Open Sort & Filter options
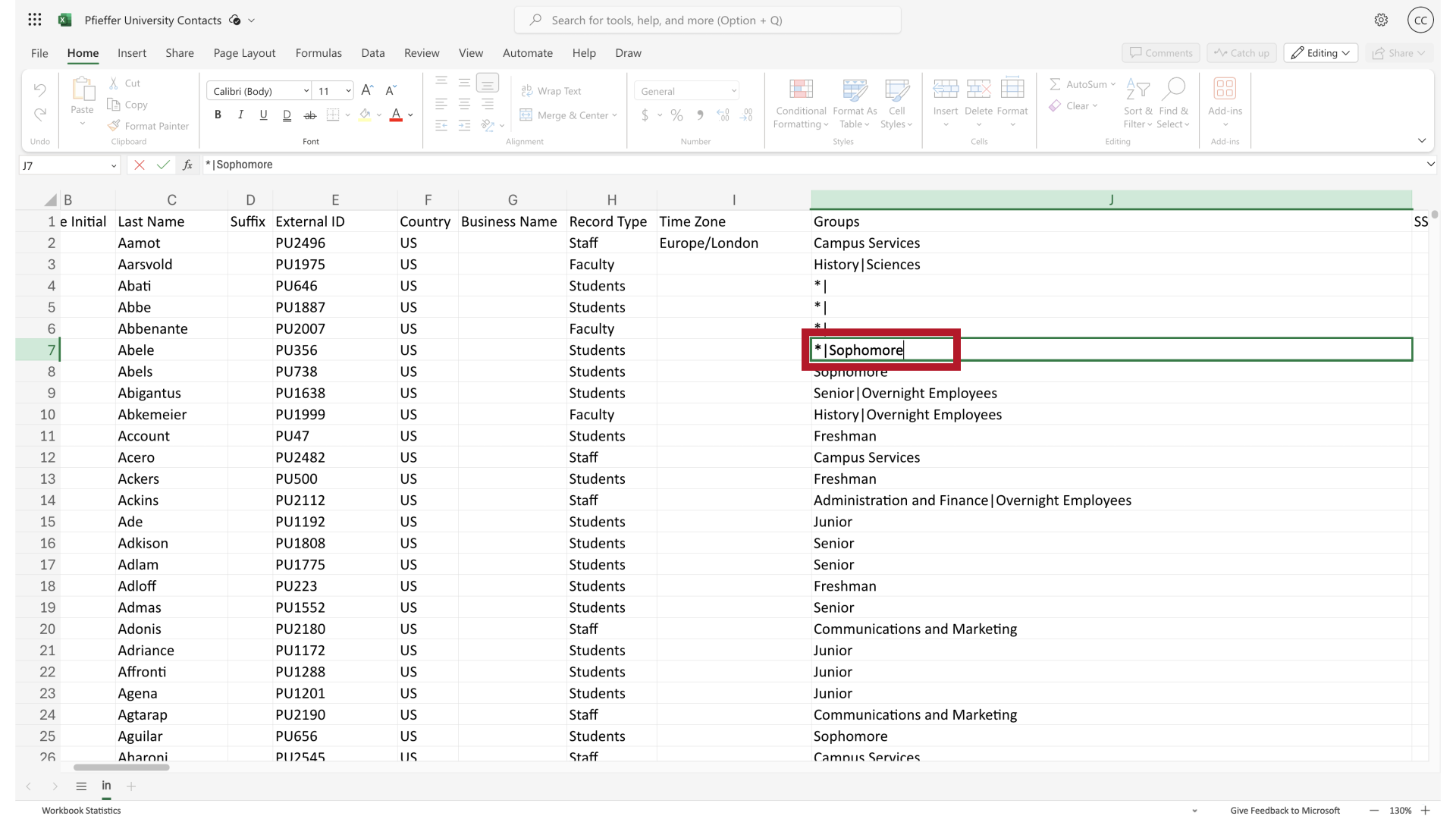This screenshot has width=1456, height=819. coord(1138,104)
